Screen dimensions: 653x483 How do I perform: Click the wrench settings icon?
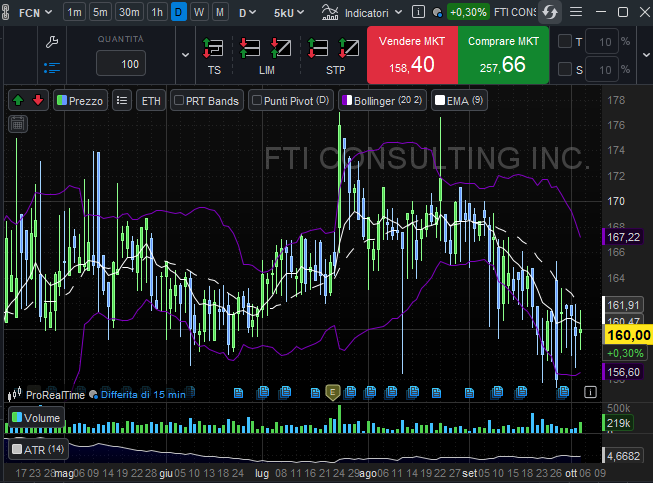pyautogui.click(x=53, y=42)
